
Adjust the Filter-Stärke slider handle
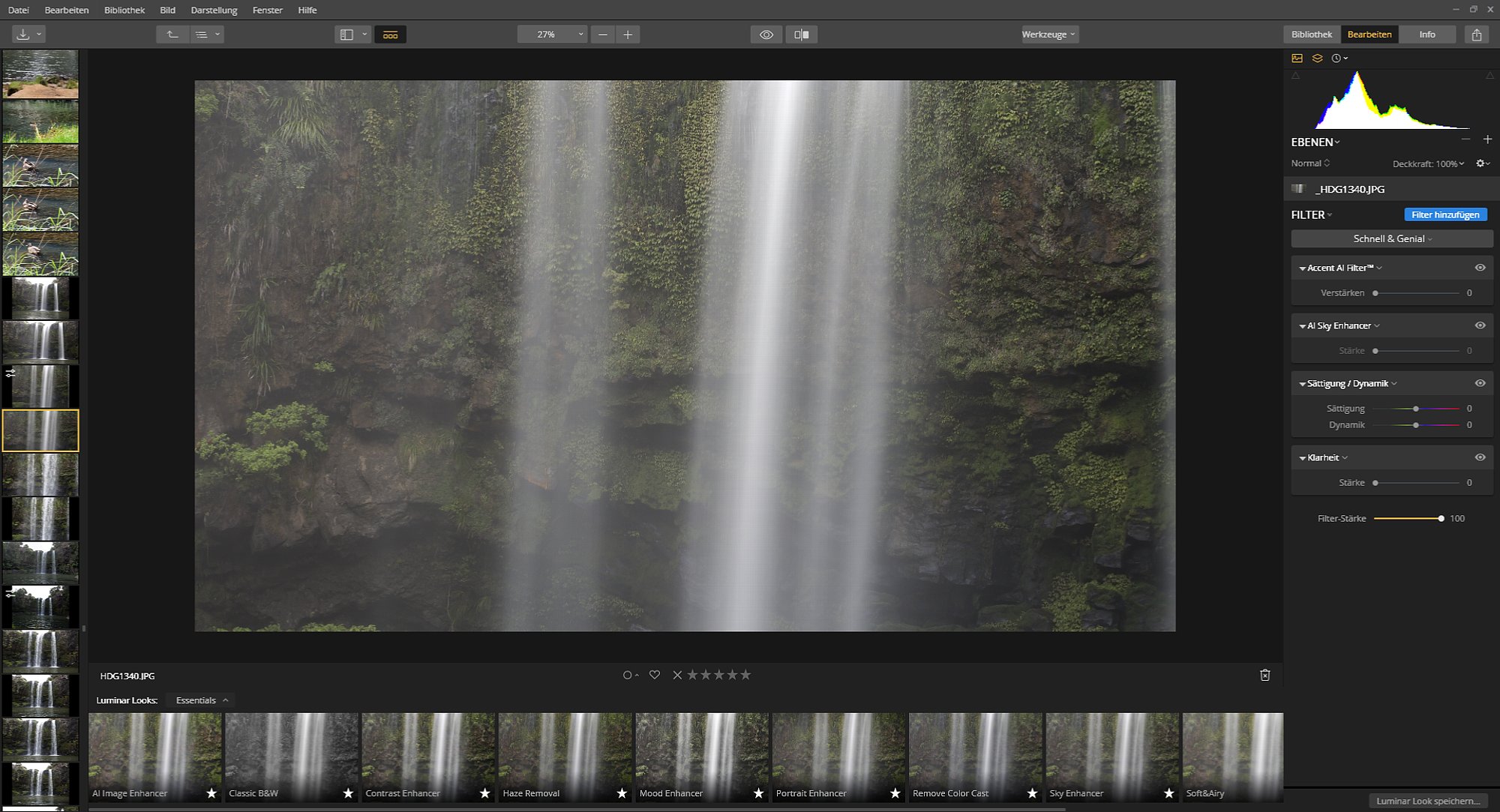1441,518
